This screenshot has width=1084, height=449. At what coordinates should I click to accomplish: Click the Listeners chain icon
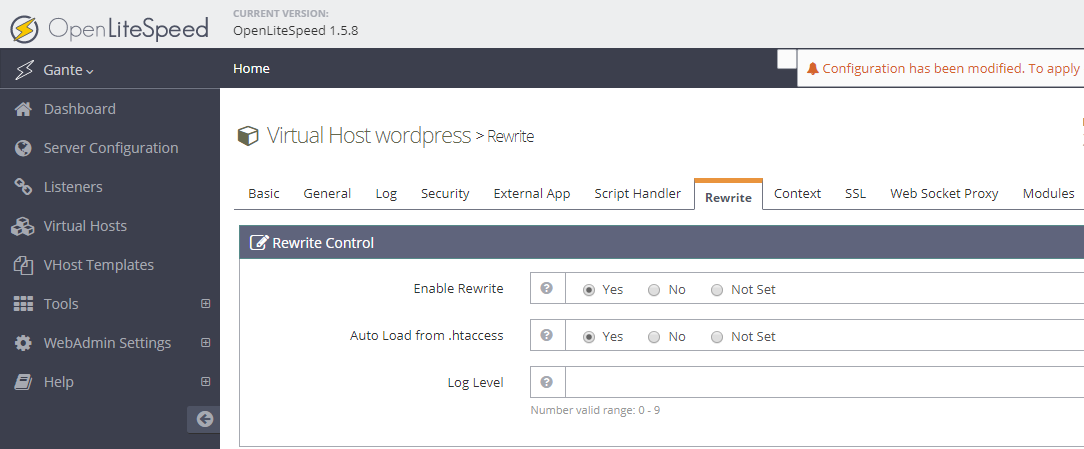[24, 187]
